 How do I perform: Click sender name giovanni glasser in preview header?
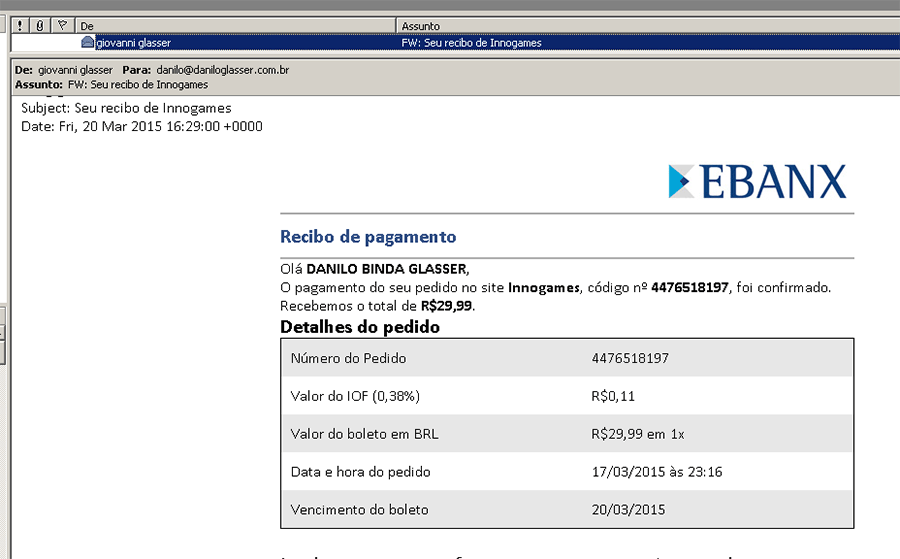(76, 70)
